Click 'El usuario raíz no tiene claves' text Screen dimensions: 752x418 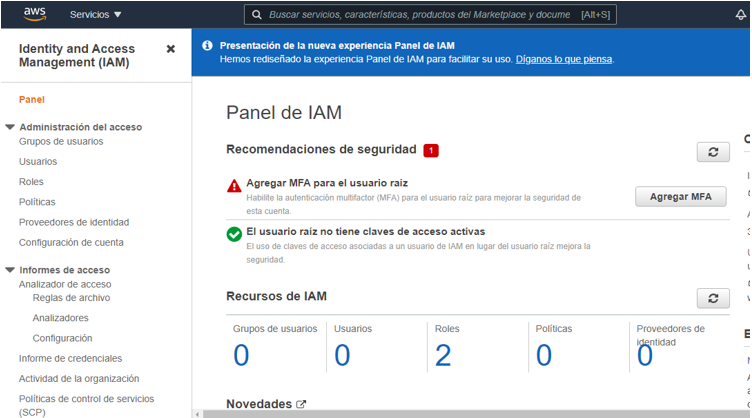pyautogui.click(x=365, y=232)
